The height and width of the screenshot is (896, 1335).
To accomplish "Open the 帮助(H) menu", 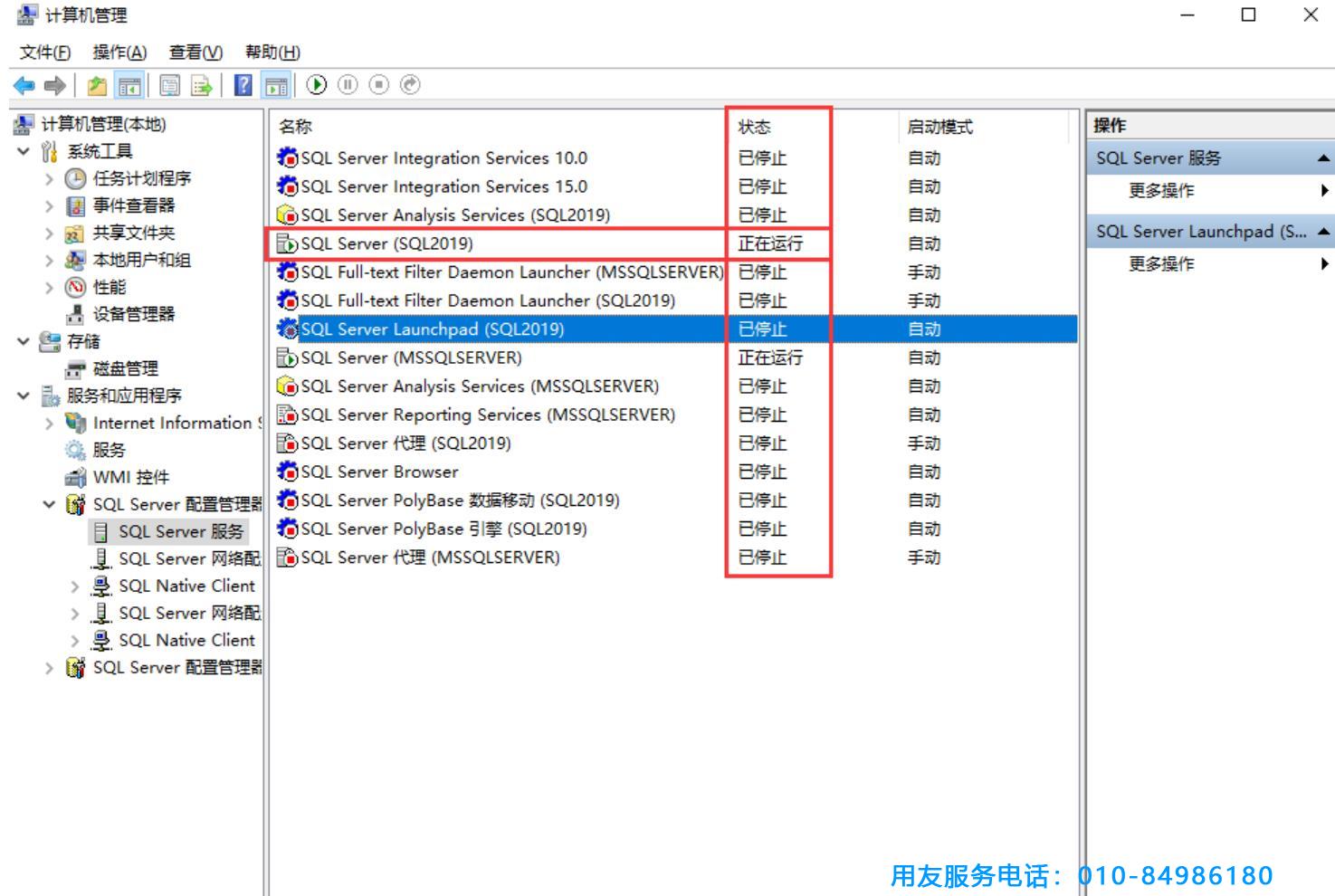I will (x=272, y=52).
